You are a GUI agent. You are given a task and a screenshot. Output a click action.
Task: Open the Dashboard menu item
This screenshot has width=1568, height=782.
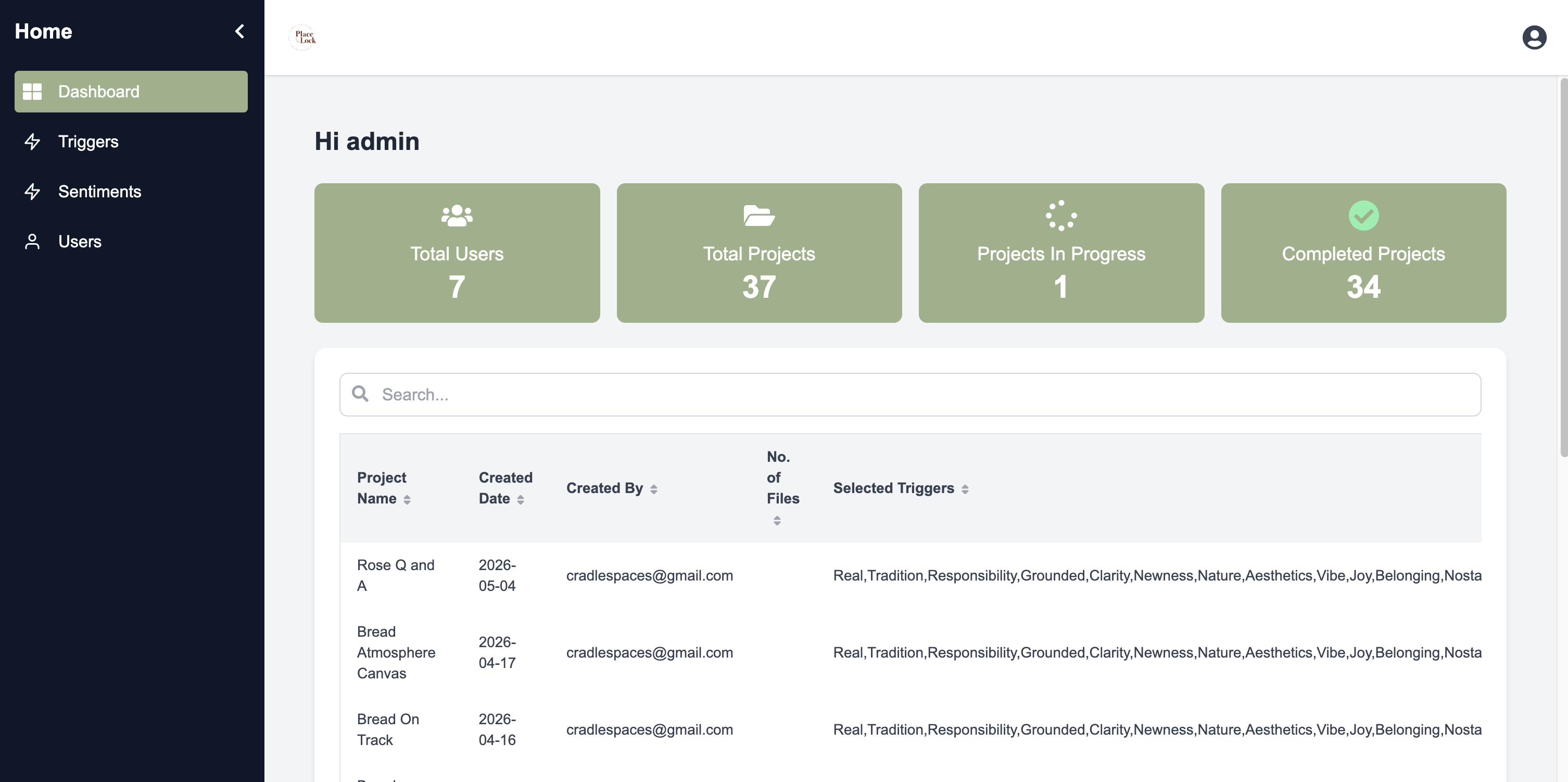pos(131,91)
